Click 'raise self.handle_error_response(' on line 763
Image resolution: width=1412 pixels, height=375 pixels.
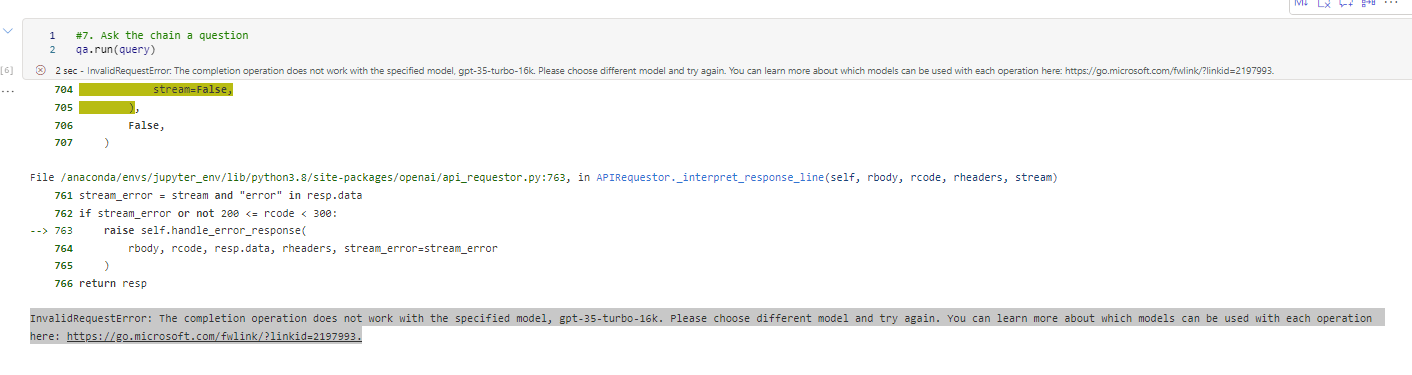pyautogui.click(x=205, y=230)
